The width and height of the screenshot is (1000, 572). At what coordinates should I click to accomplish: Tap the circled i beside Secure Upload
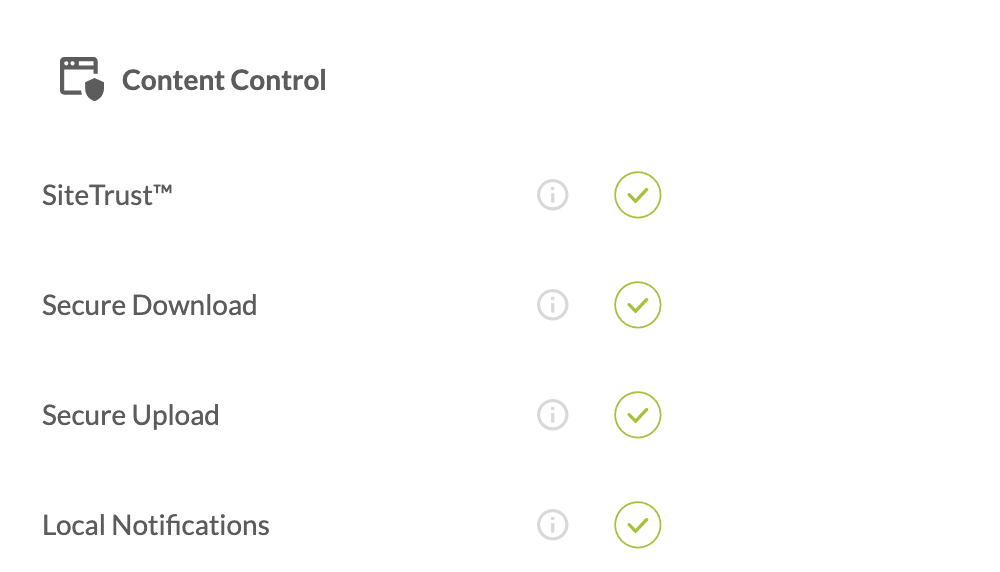tap(552, 415)
